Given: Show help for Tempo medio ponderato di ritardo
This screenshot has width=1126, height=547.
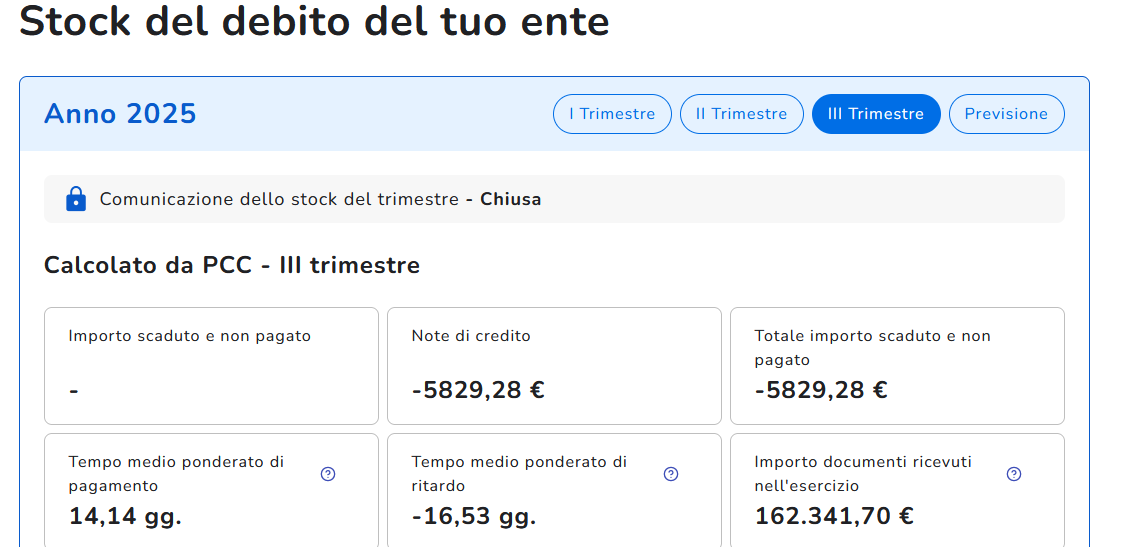Looking at the screenshot, I should coord(671,474).
